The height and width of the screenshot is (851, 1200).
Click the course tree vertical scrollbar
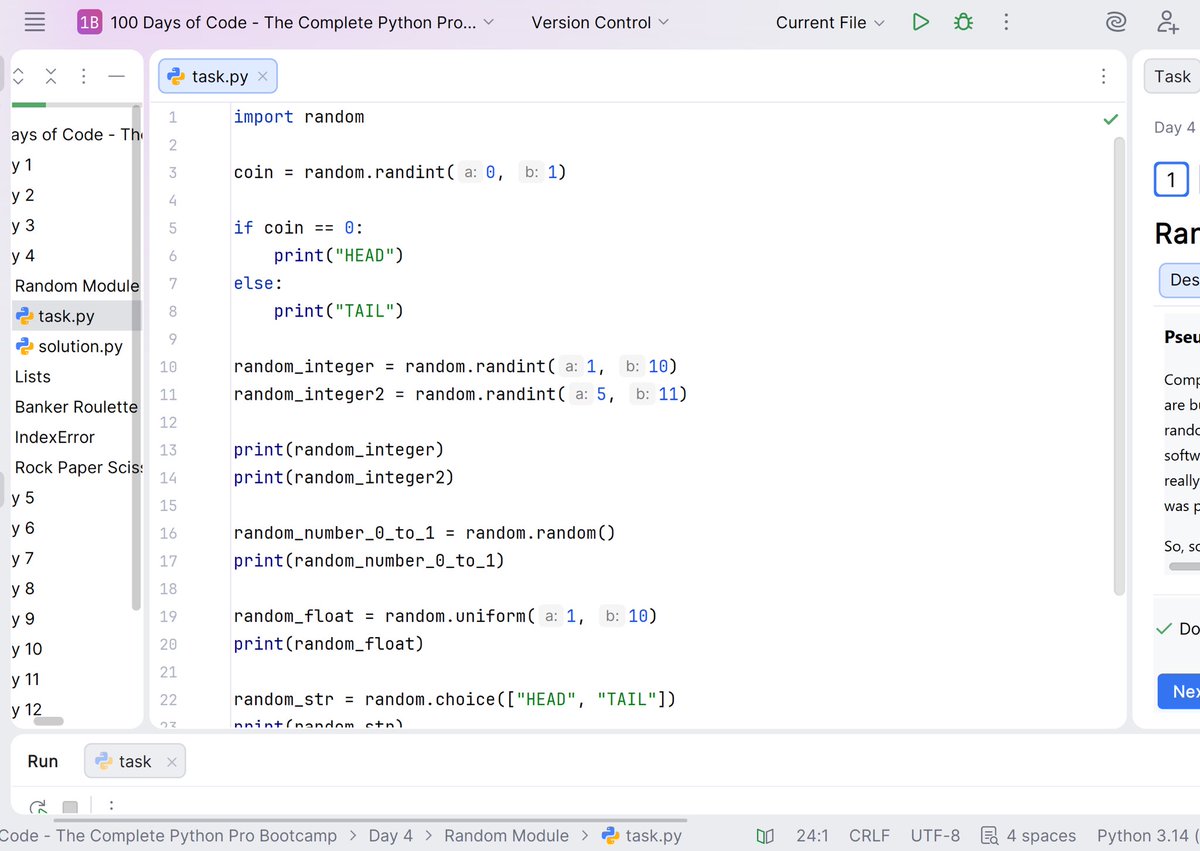(136, 360)
